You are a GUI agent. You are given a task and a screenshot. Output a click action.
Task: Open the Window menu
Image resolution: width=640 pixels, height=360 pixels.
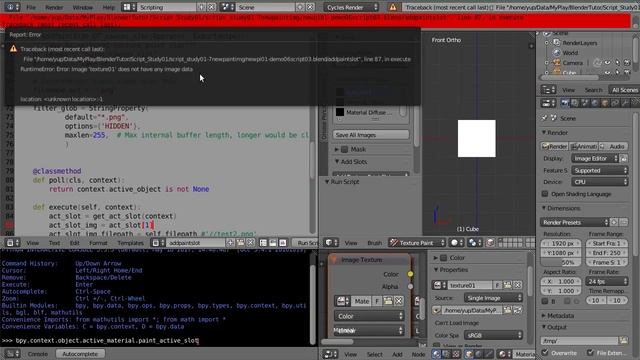[82, 7]
